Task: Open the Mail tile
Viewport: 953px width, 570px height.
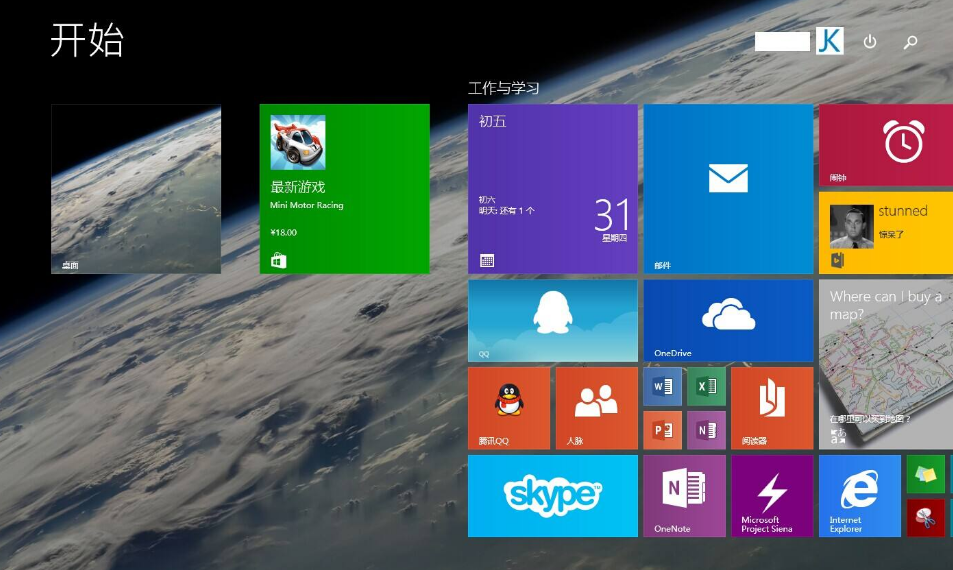Action: pyautogui.click(x=727, y=188)
